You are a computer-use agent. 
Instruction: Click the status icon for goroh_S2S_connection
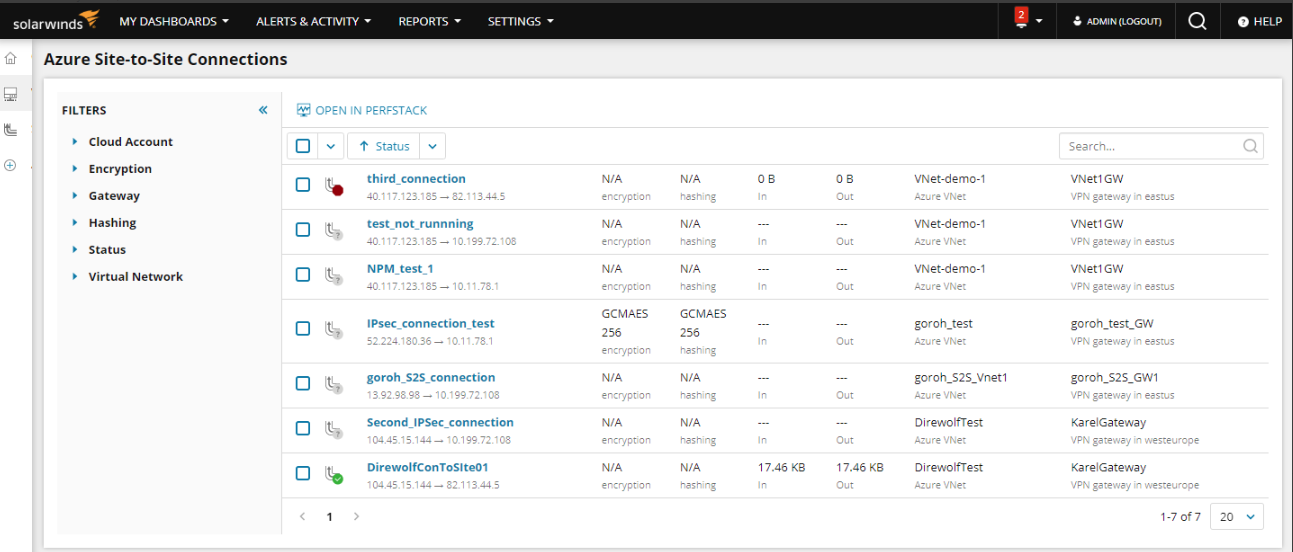point(334,384)
